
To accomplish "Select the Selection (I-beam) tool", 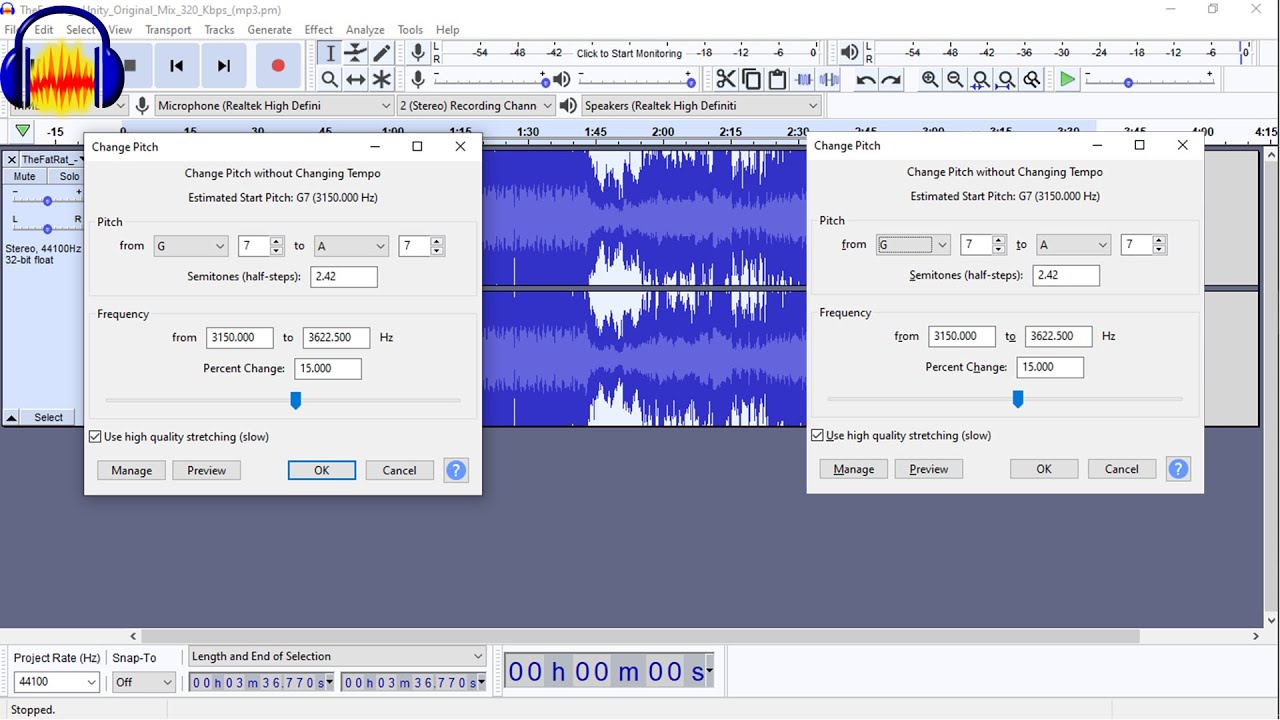I will (330, 53).
